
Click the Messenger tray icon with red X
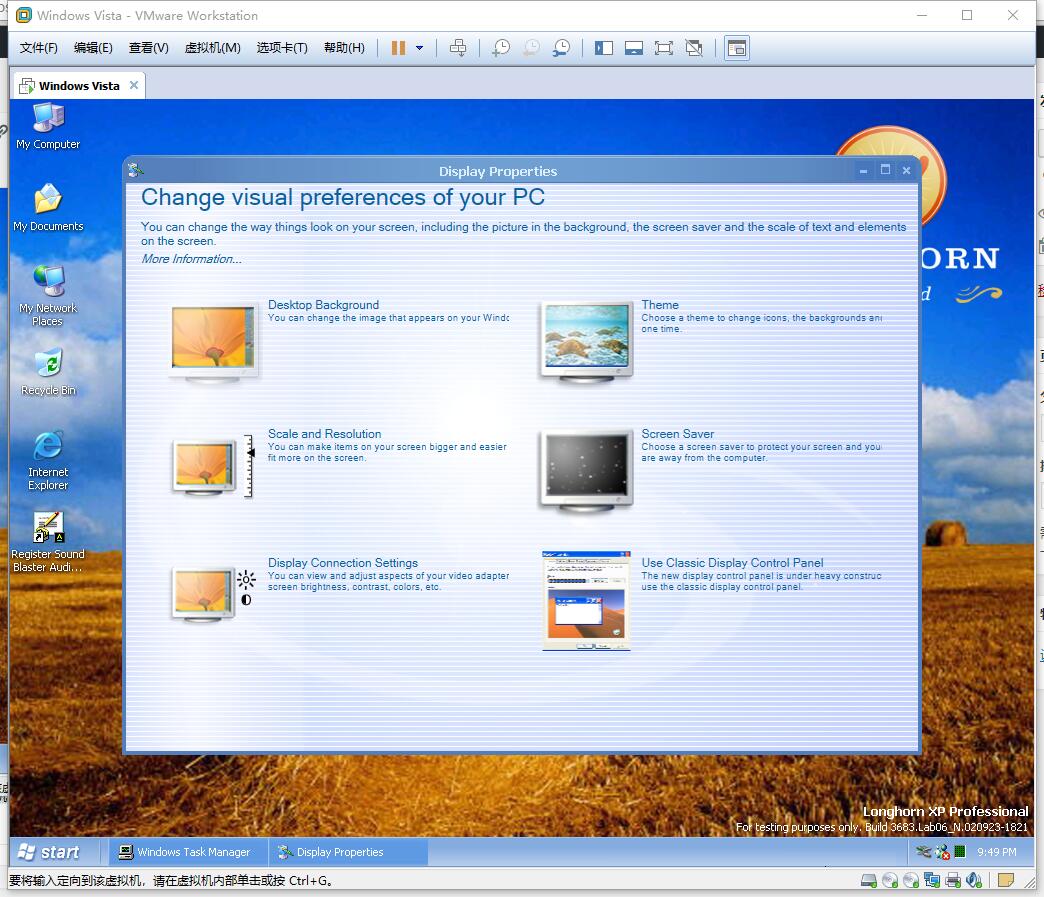pyautogui.click(x=941, y=852)
